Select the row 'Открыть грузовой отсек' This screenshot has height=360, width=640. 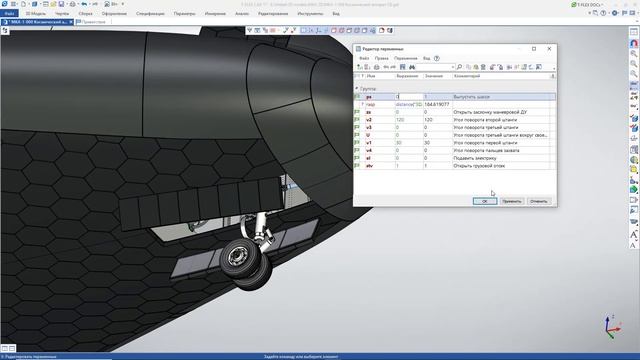point(455,166)
